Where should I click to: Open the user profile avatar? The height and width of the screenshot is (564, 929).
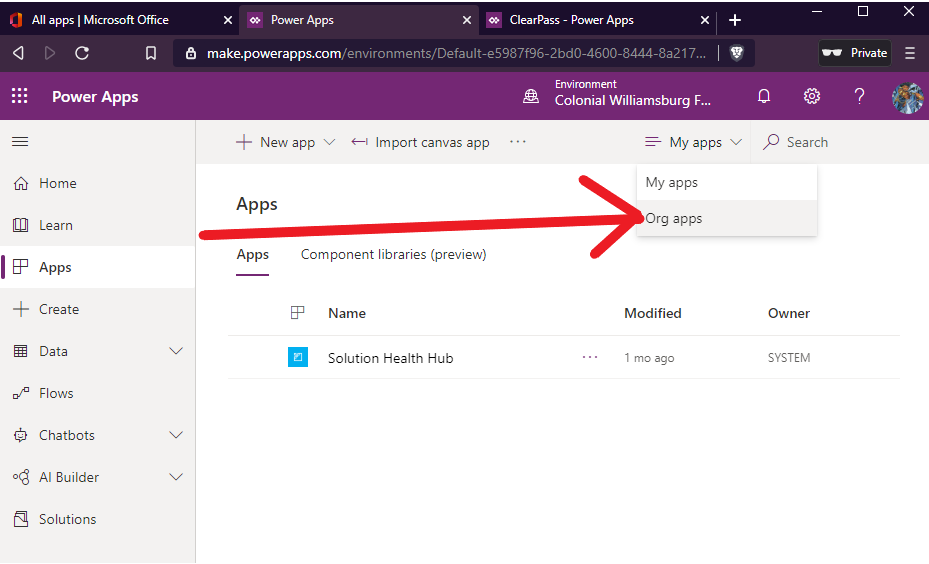coord(908,97)
